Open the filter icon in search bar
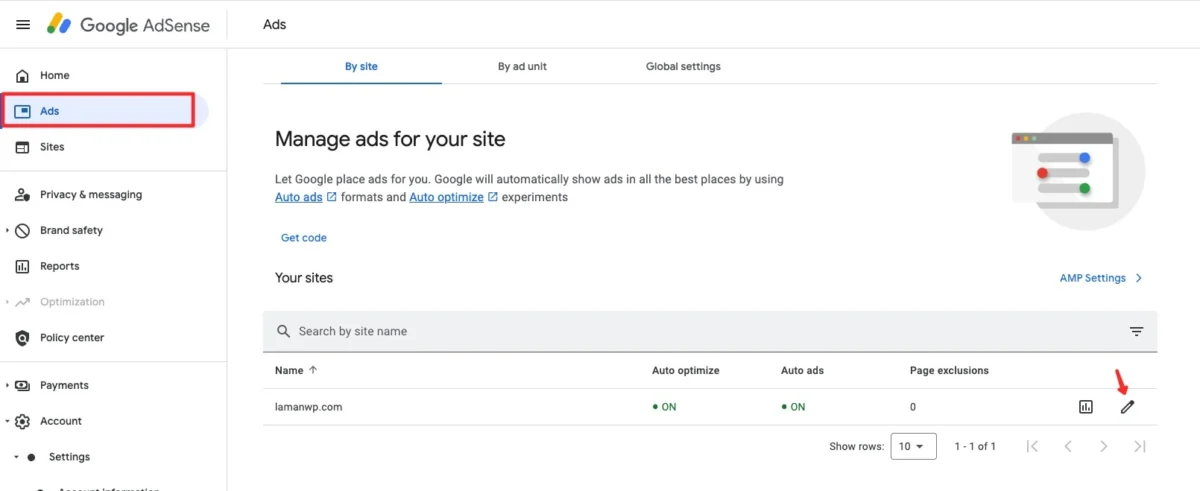The image size is (1200, 491). point(1136,331)
